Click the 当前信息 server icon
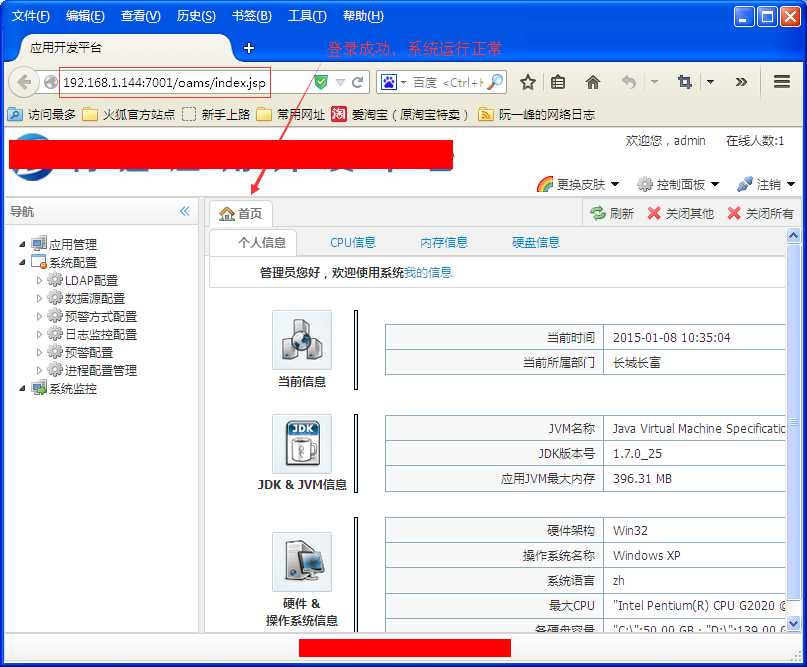This screenshot has height=667, width=807. click(302, 340)
